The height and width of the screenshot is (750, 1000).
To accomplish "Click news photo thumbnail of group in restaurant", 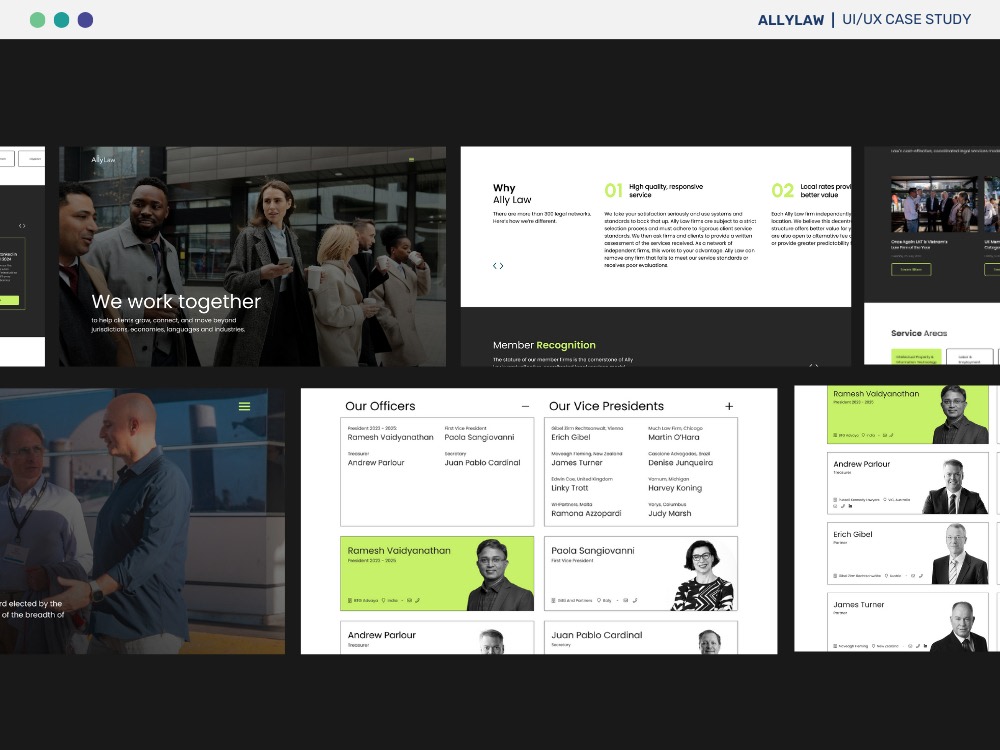I will pyautogui.click(x=934, y=205).
